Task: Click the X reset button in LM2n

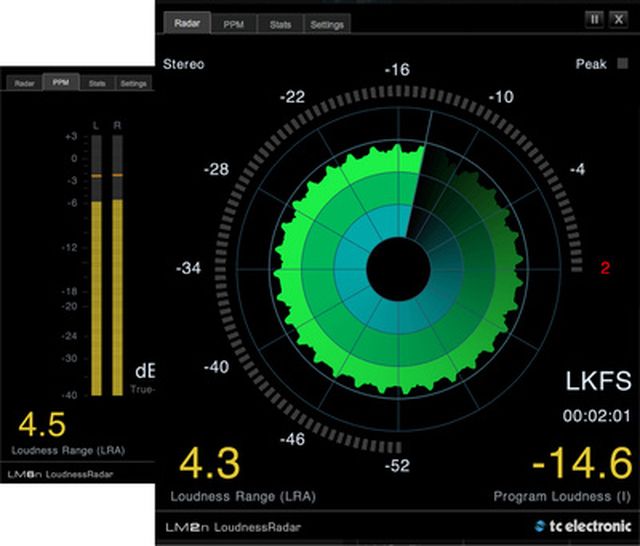Action: 618,19
